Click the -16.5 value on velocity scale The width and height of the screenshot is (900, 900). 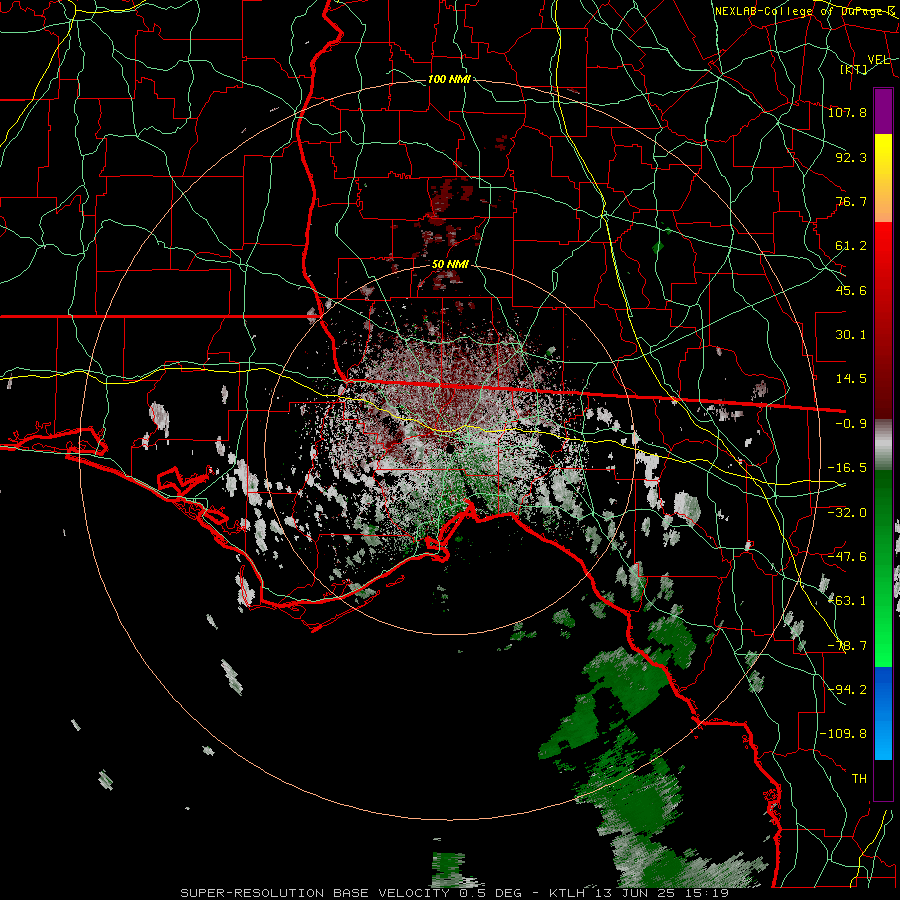coord(847,468)
